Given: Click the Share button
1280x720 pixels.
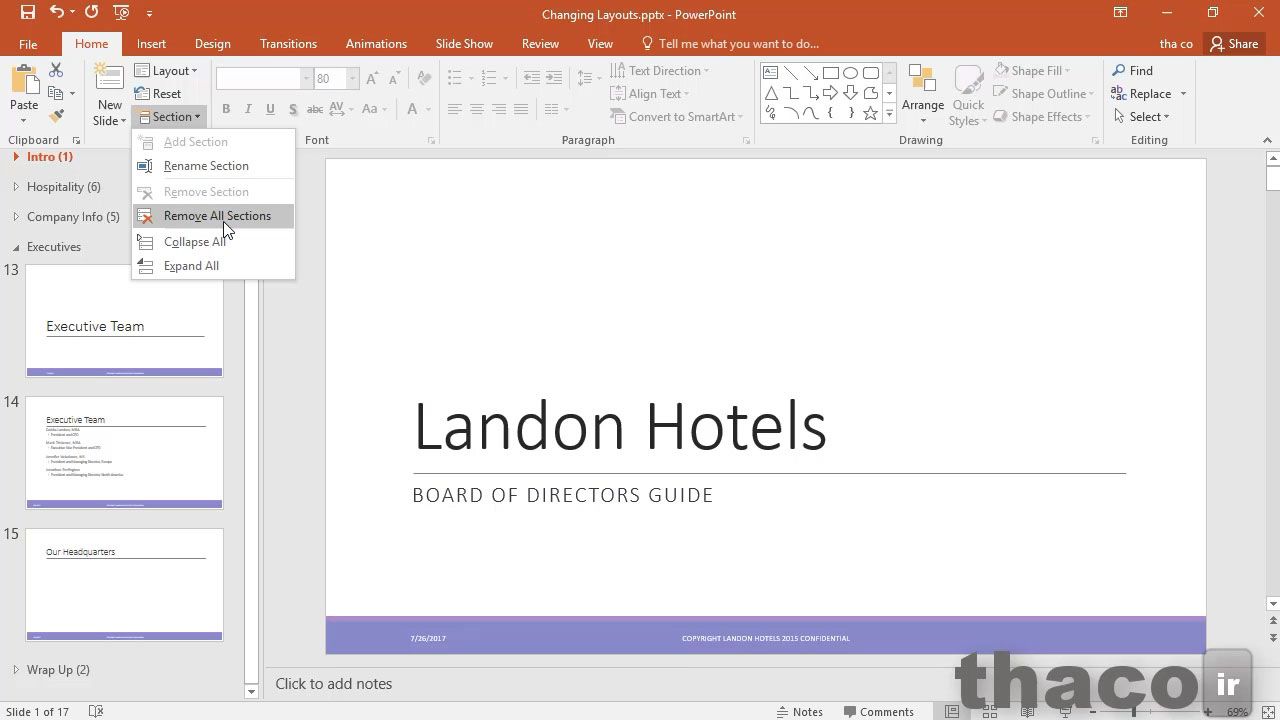Looking at the screenshot, I should 1234,44.
